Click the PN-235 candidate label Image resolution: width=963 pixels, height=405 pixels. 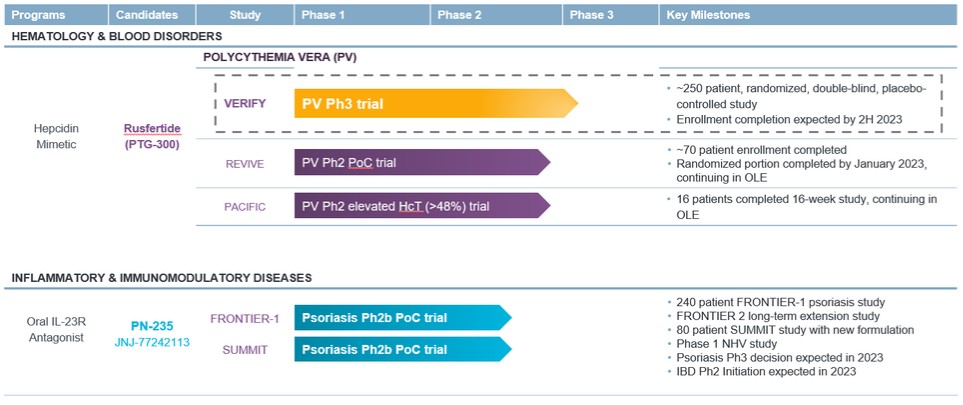152,326
